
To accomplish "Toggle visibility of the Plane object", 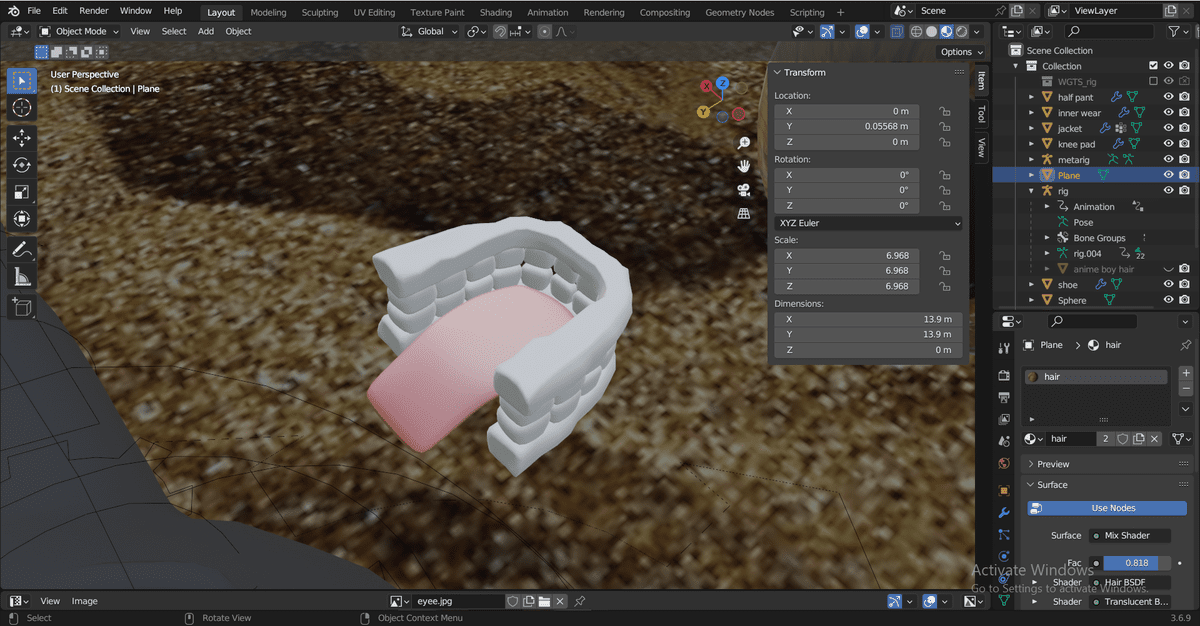I will 1168,175.
